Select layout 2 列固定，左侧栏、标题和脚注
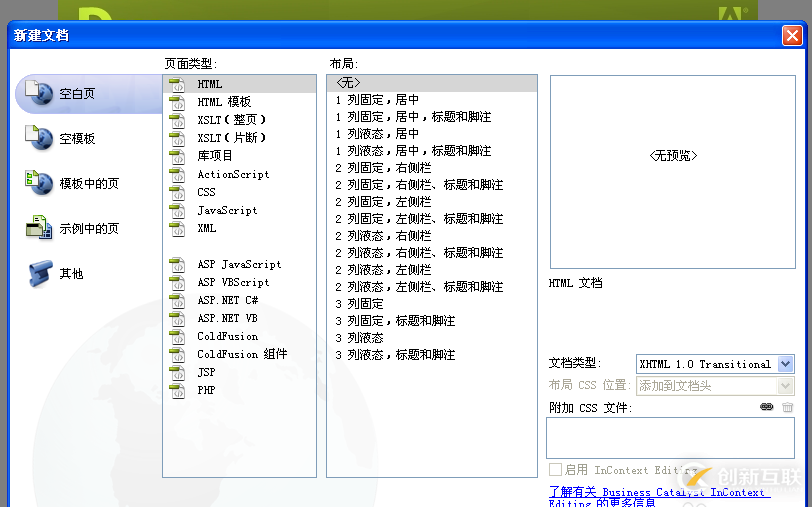812x507 pixels. pos(432,219)
